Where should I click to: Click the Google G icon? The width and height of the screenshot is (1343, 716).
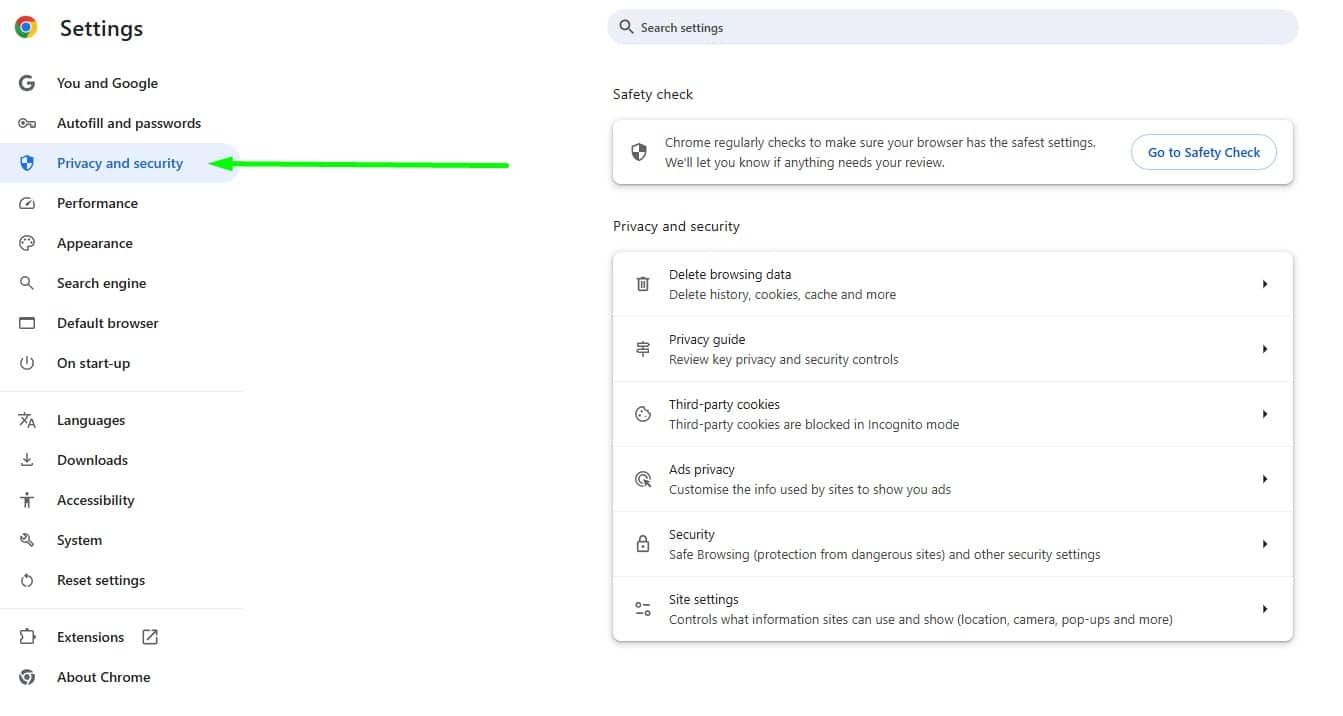click(27, 83)
